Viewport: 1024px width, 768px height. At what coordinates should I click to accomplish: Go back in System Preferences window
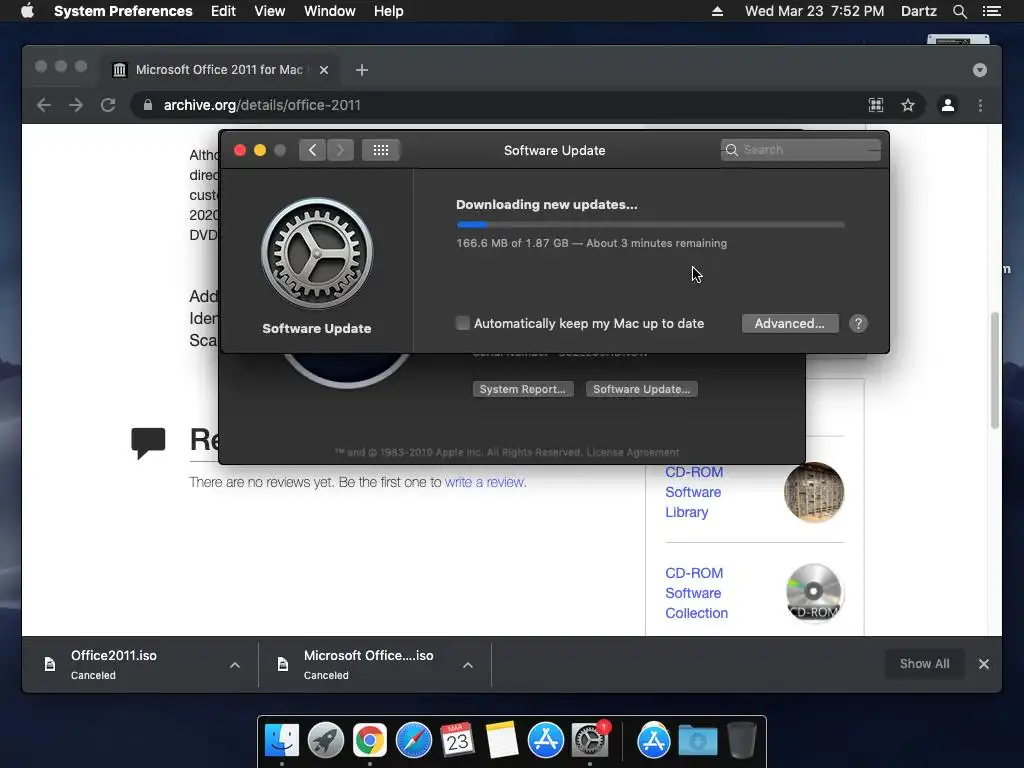click(313, 150)
